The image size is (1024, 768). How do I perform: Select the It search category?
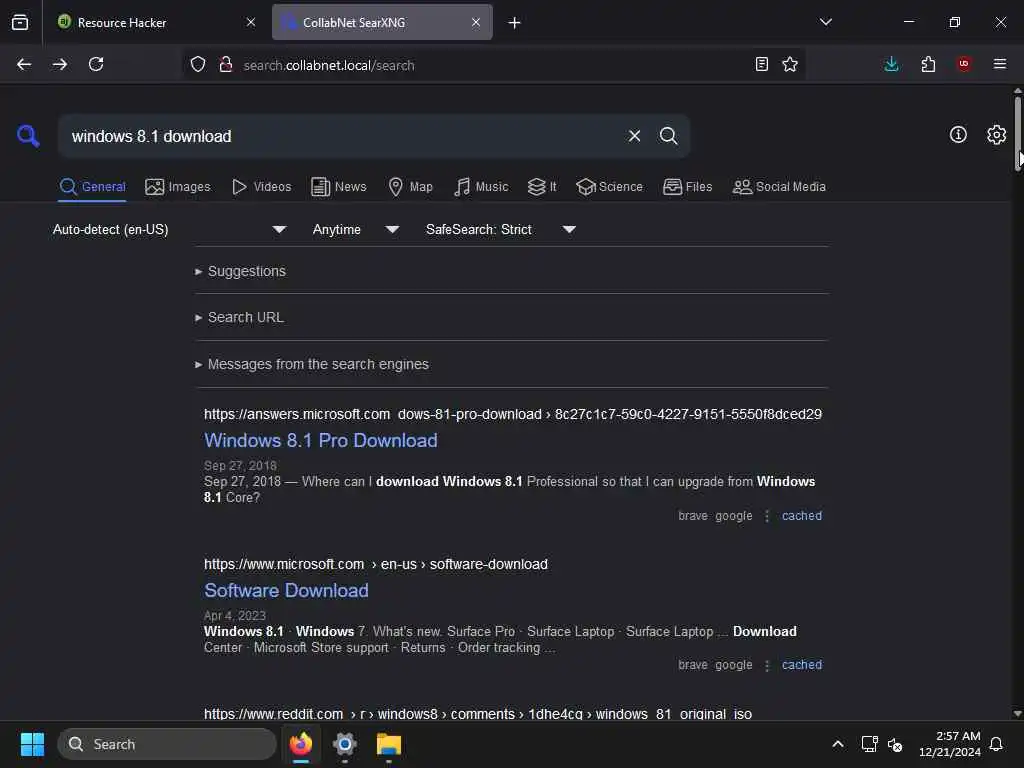542,187
